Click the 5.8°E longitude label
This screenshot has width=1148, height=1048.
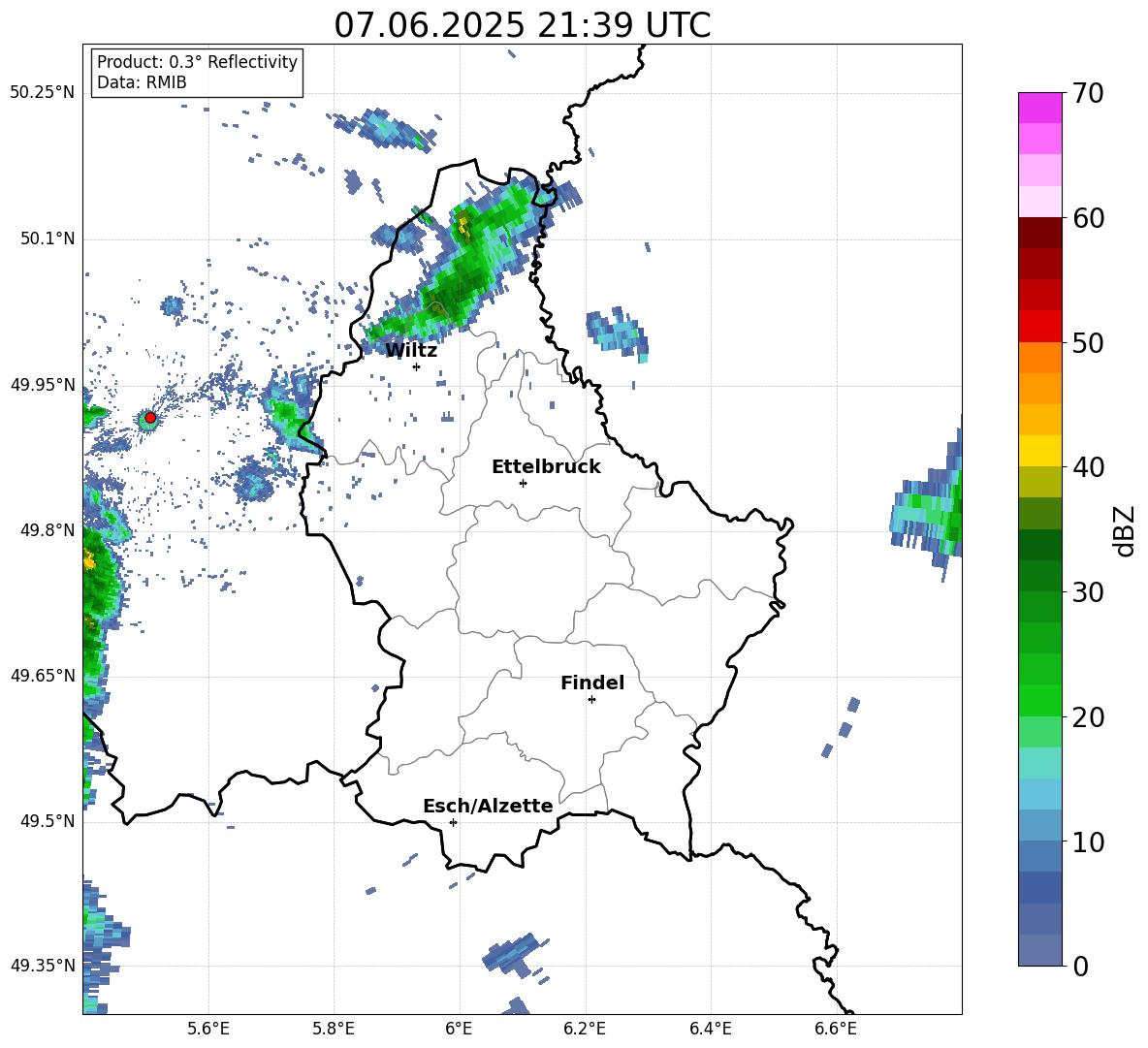tap(335, 1029)
